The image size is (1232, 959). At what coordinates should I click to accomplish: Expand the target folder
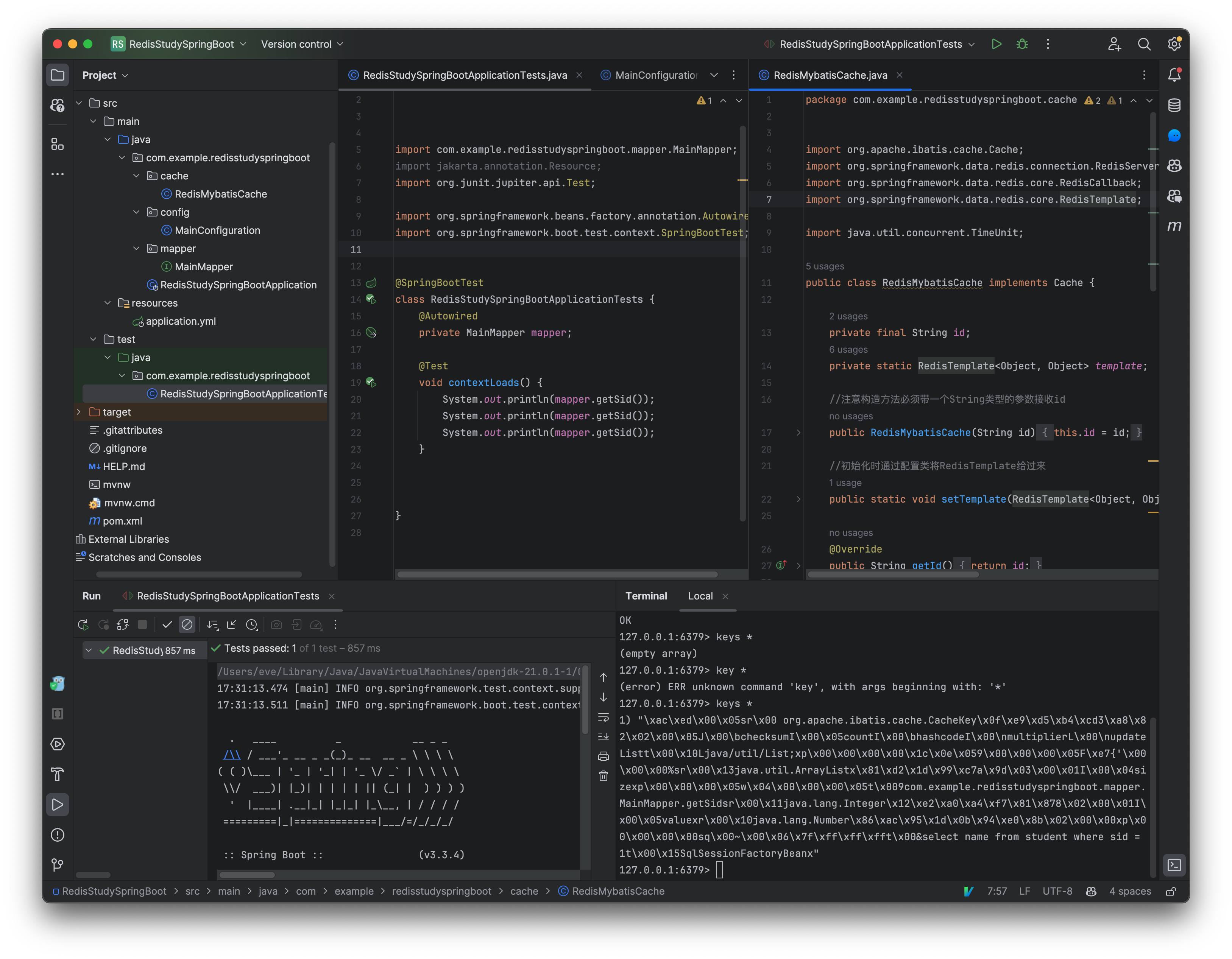[78, 412]
